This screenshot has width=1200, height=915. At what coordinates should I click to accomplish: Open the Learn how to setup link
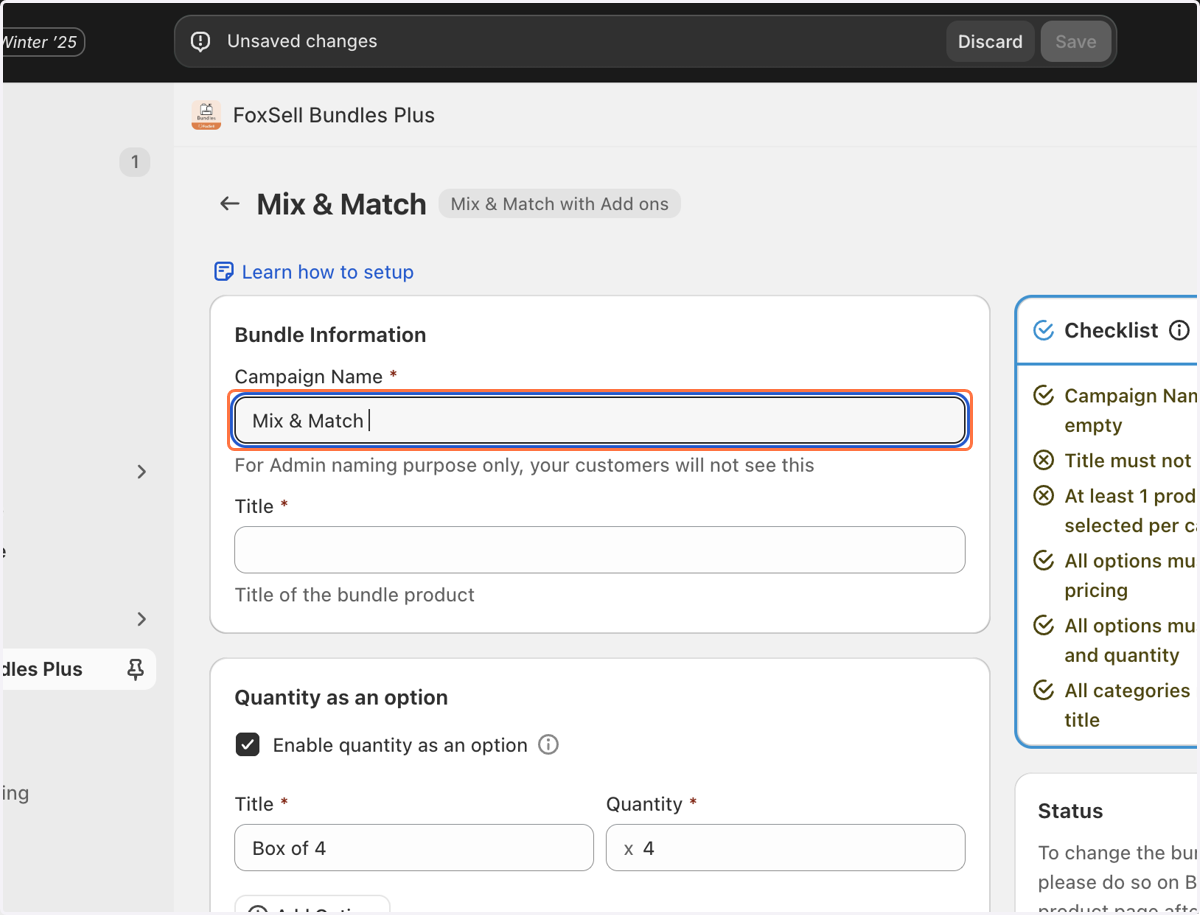point(327,272)
